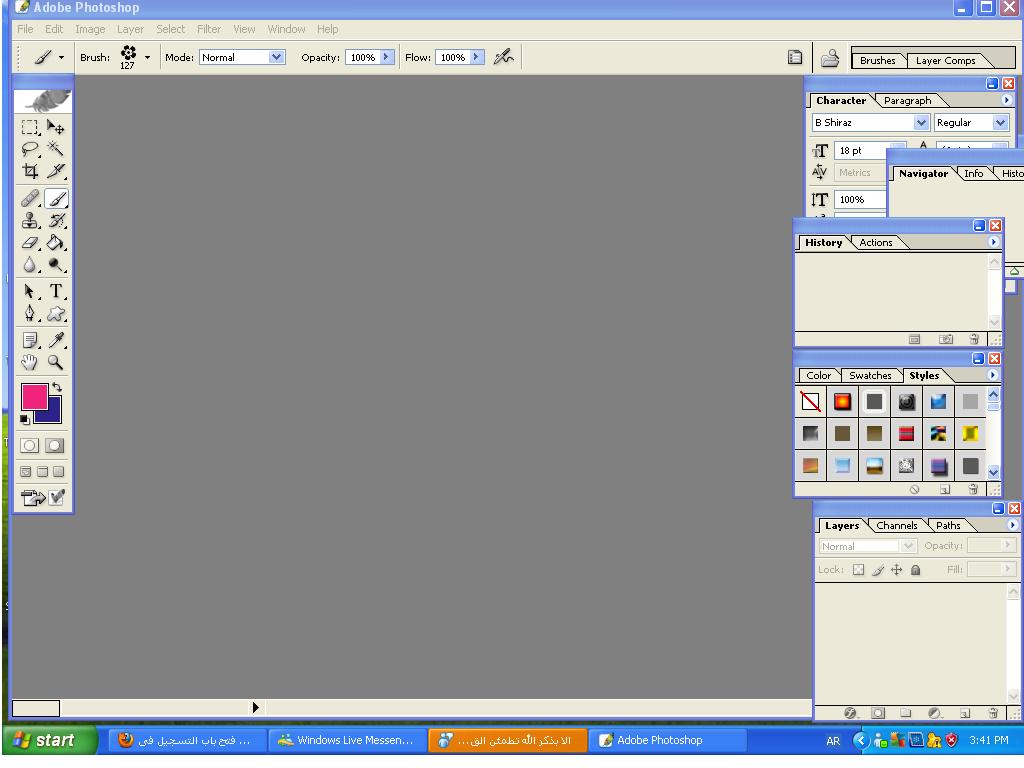The height and width of the screenshot is (768, 1024).
Task: Toggle lock image pixels in Layers
Action: pyautogui.click(x=878, y=570)
